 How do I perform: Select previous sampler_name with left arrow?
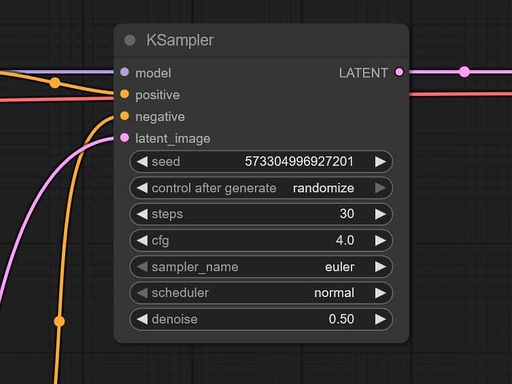click(x=142, y=267)
